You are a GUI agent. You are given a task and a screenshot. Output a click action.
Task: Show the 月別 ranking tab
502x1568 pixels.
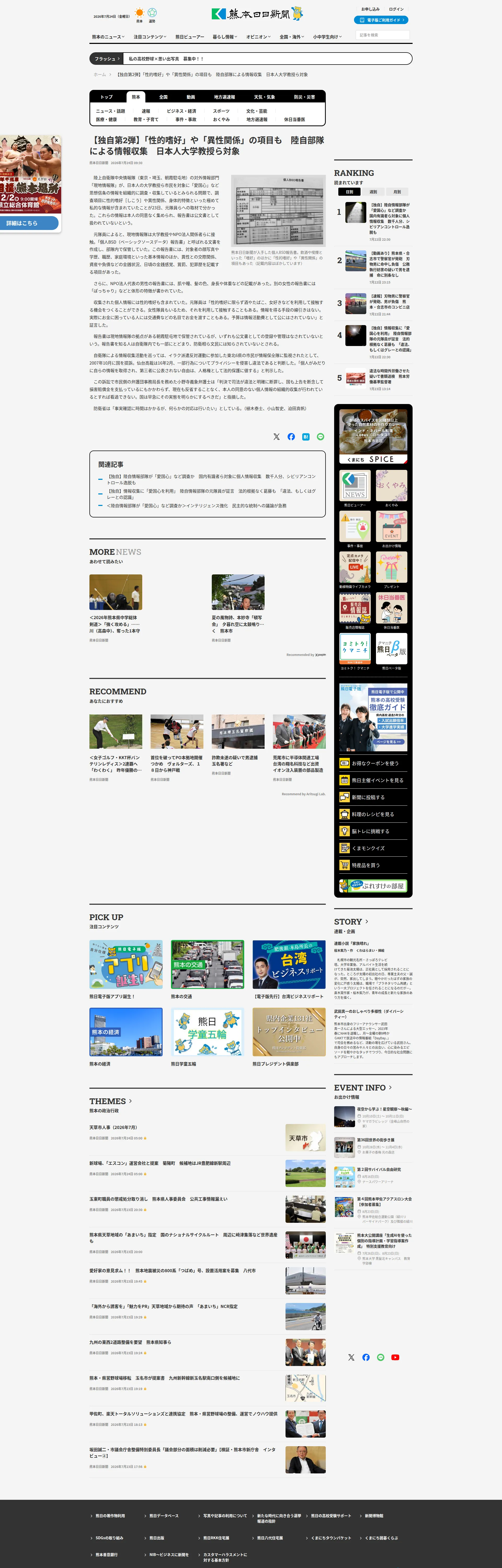pyautogui.click(x=397, y=192)
